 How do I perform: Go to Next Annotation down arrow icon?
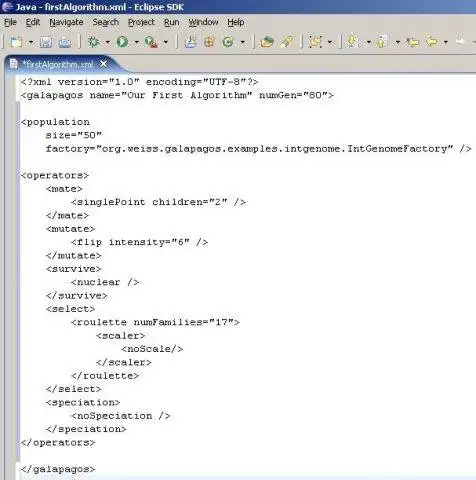click(x=353, y=42)
